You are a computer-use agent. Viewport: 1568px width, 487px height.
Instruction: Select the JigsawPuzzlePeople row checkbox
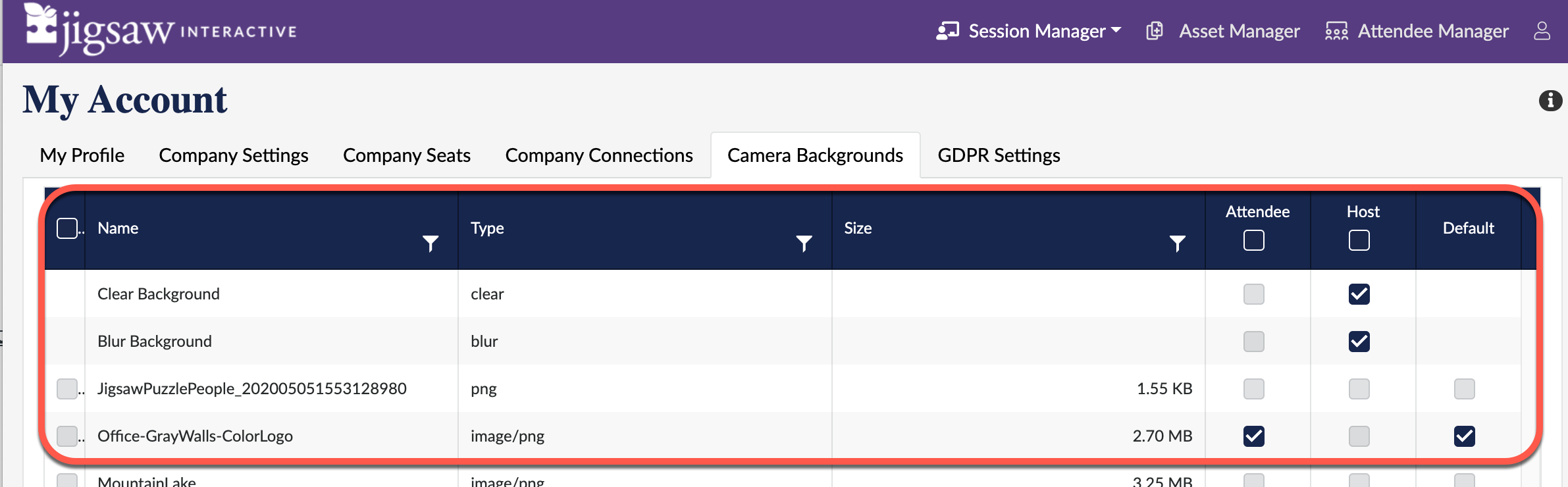point(67,389)
